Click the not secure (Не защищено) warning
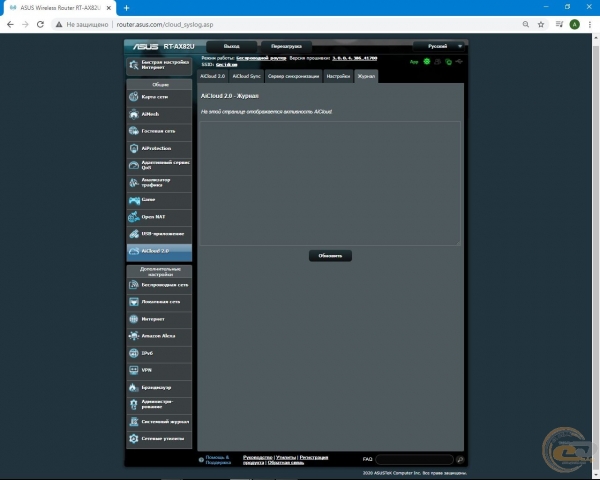Screen dimensions: 600x480 click(82, 24)
